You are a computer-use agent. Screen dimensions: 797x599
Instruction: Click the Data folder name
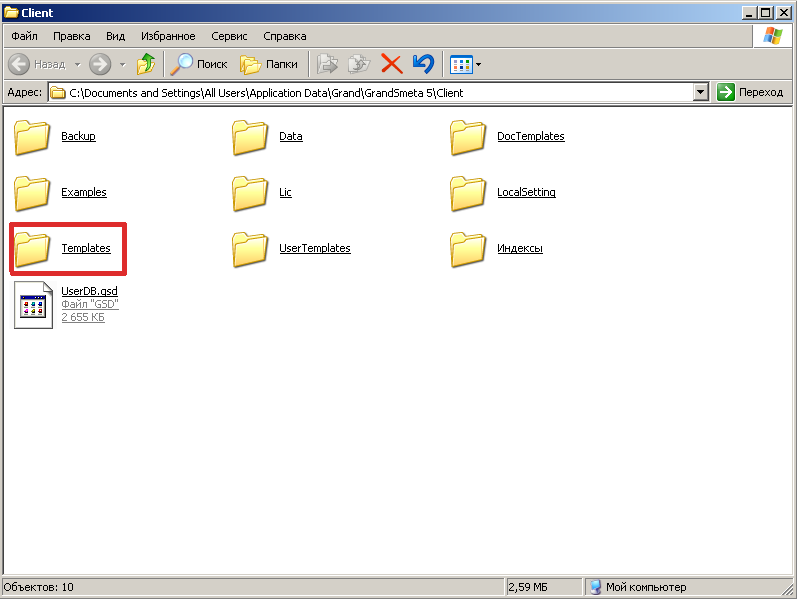[x=291, y=136]
